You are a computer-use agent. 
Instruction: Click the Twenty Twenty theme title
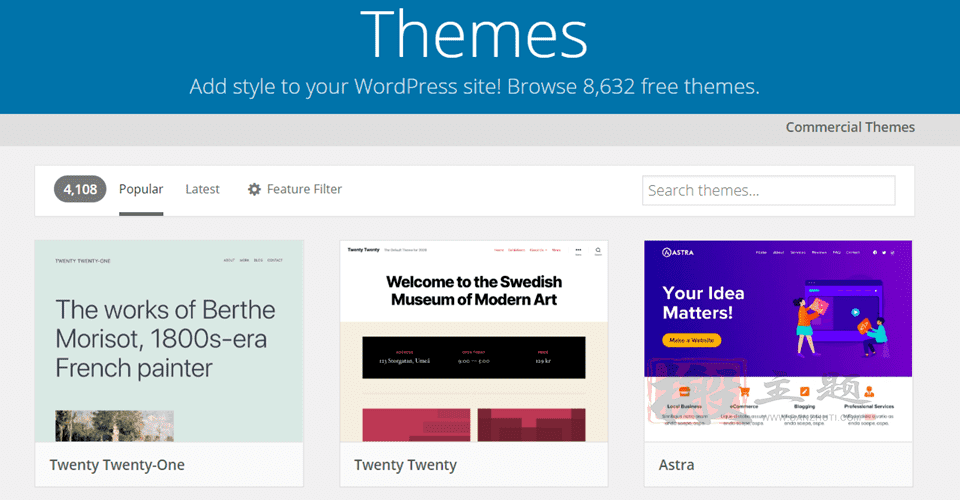click(x=405, y=465)
